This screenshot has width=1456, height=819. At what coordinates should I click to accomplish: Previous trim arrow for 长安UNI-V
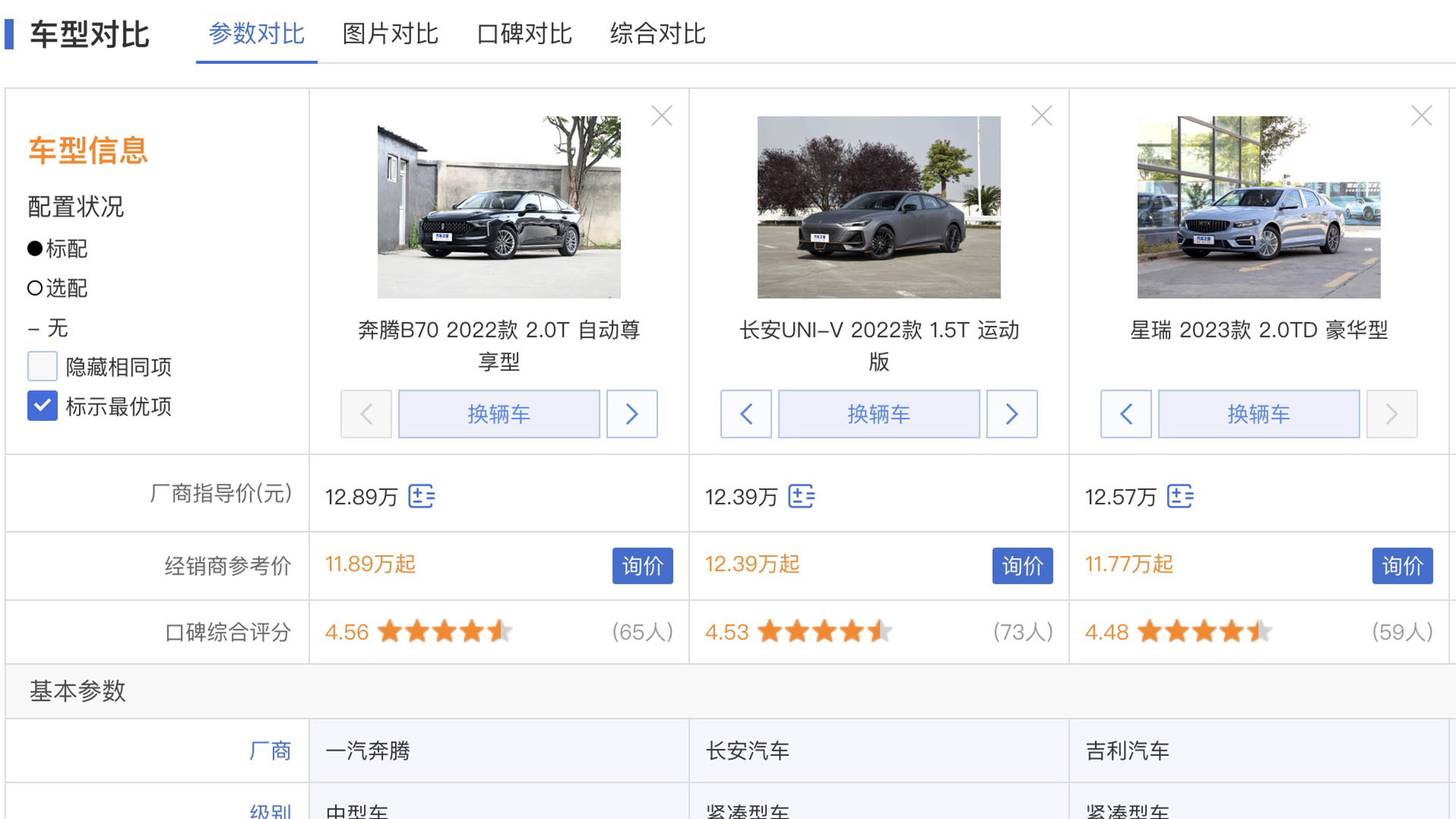coord(746,414)
